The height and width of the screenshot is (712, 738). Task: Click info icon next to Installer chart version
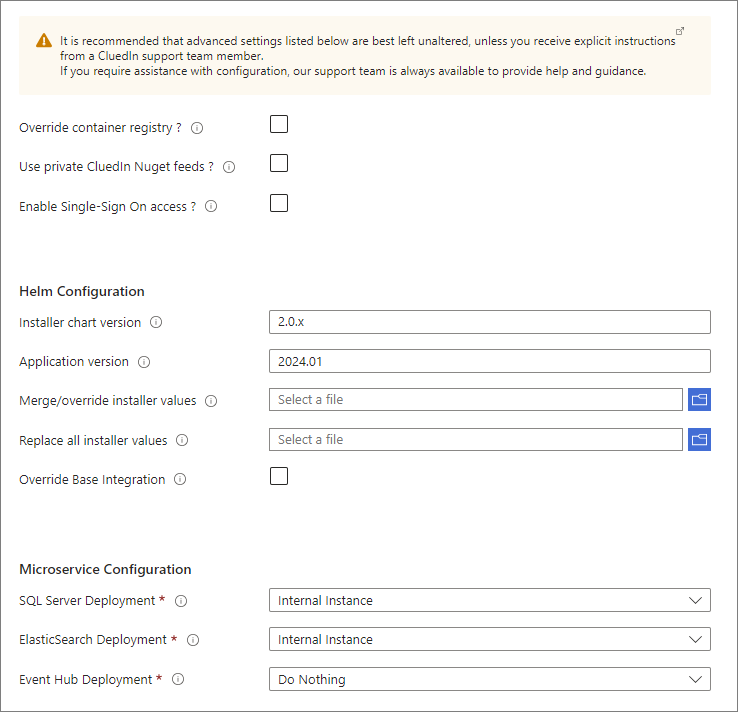[156, 322]
